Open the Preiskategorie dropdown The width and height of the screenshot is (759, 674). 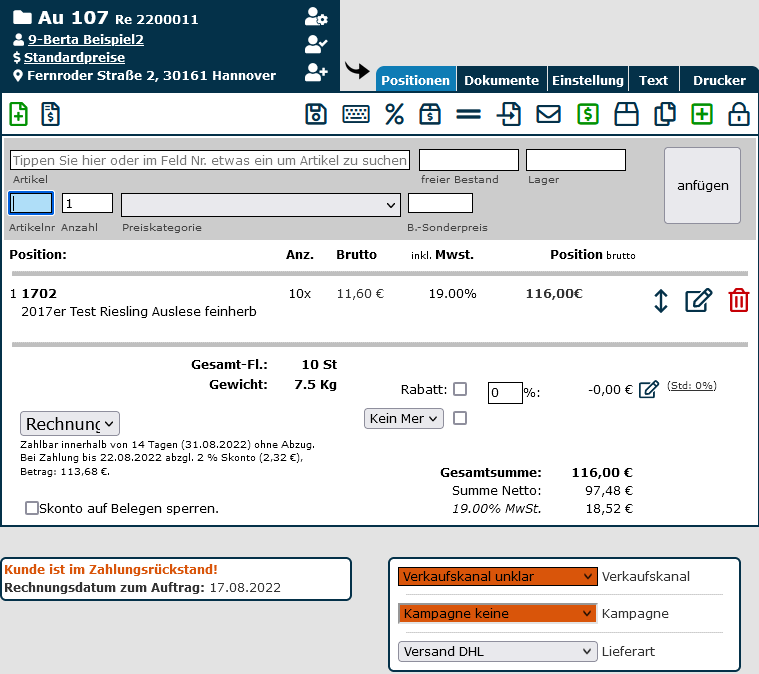tap(260, 204)
